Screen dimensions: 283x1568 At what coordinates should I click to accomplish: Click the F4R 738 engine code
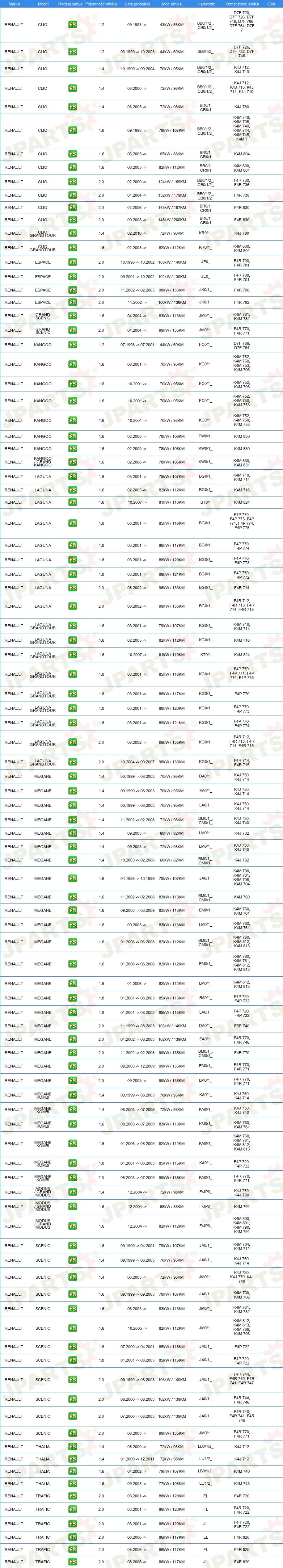(x=242, y=196)
